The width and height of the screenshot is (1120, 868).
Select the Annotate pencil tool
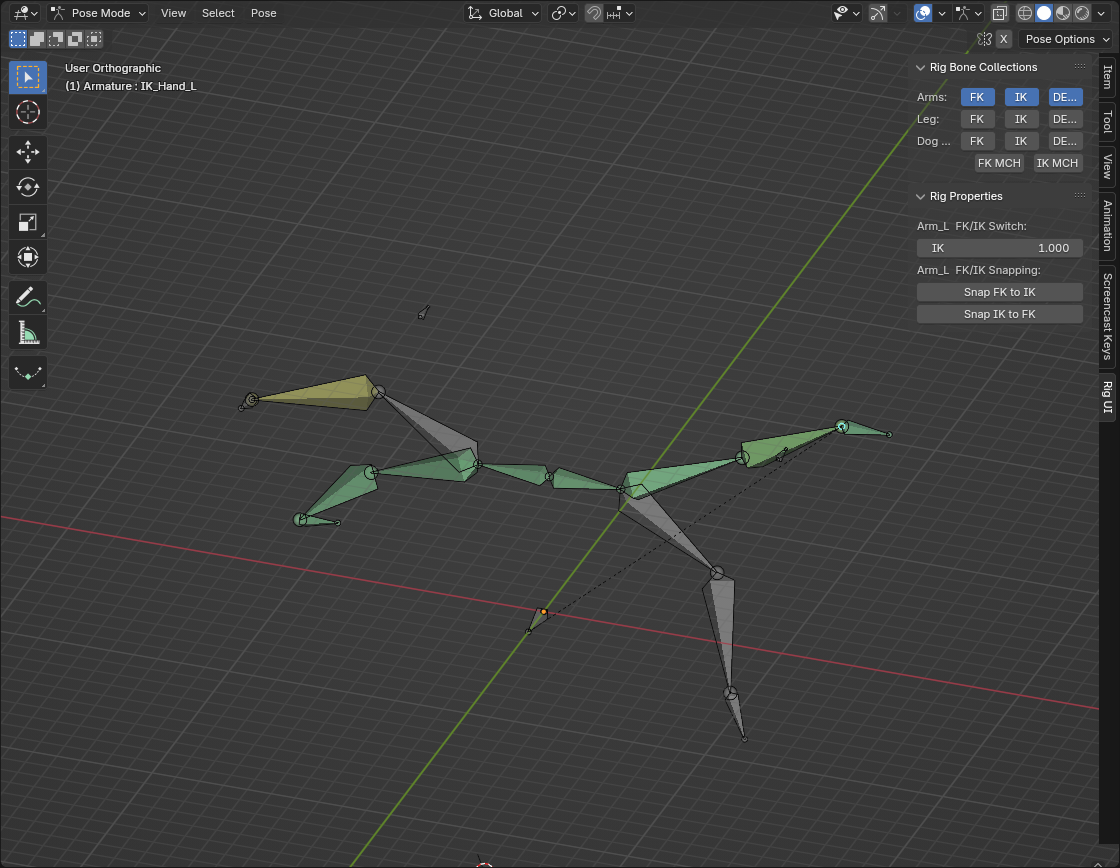[28, 297]
